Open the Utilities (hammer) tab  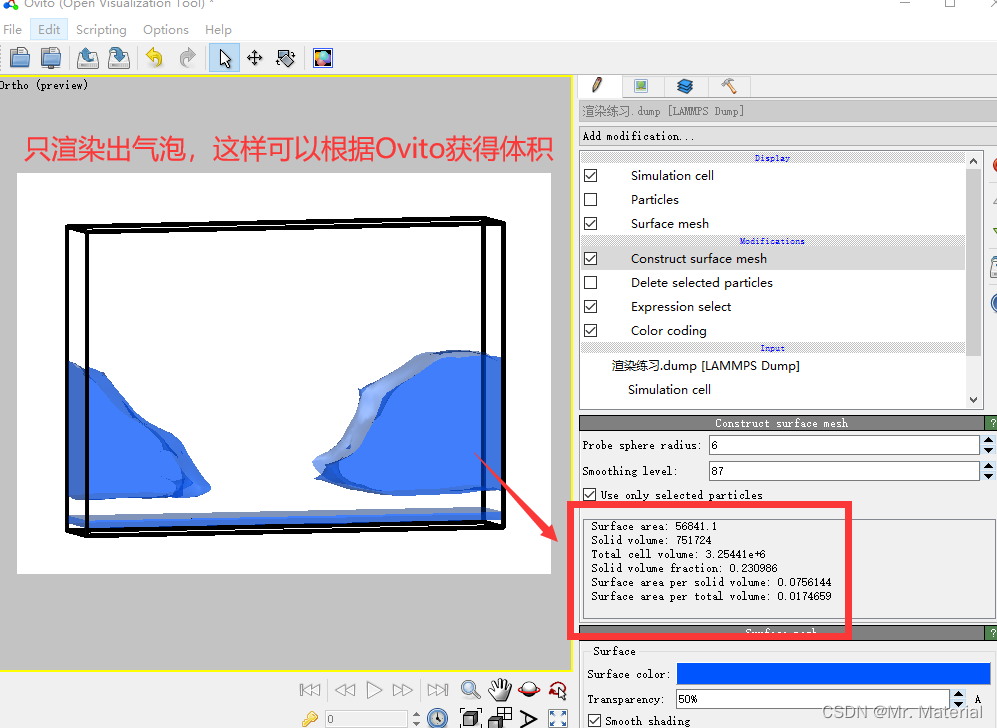tap(729, 85)
